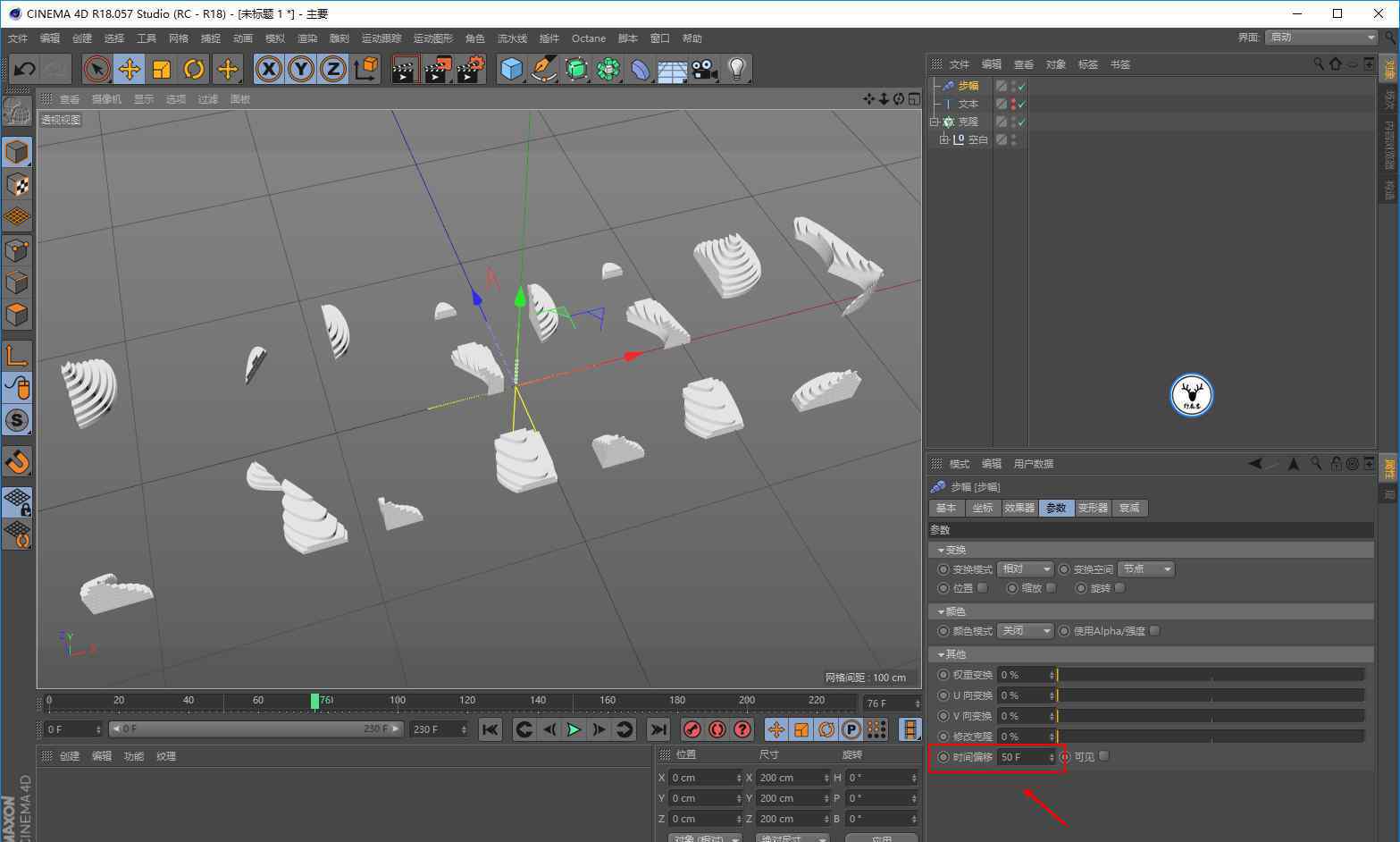Select the Live Selection tool
The height and width of the screenshot is (842, 1400).
(96, 69)
